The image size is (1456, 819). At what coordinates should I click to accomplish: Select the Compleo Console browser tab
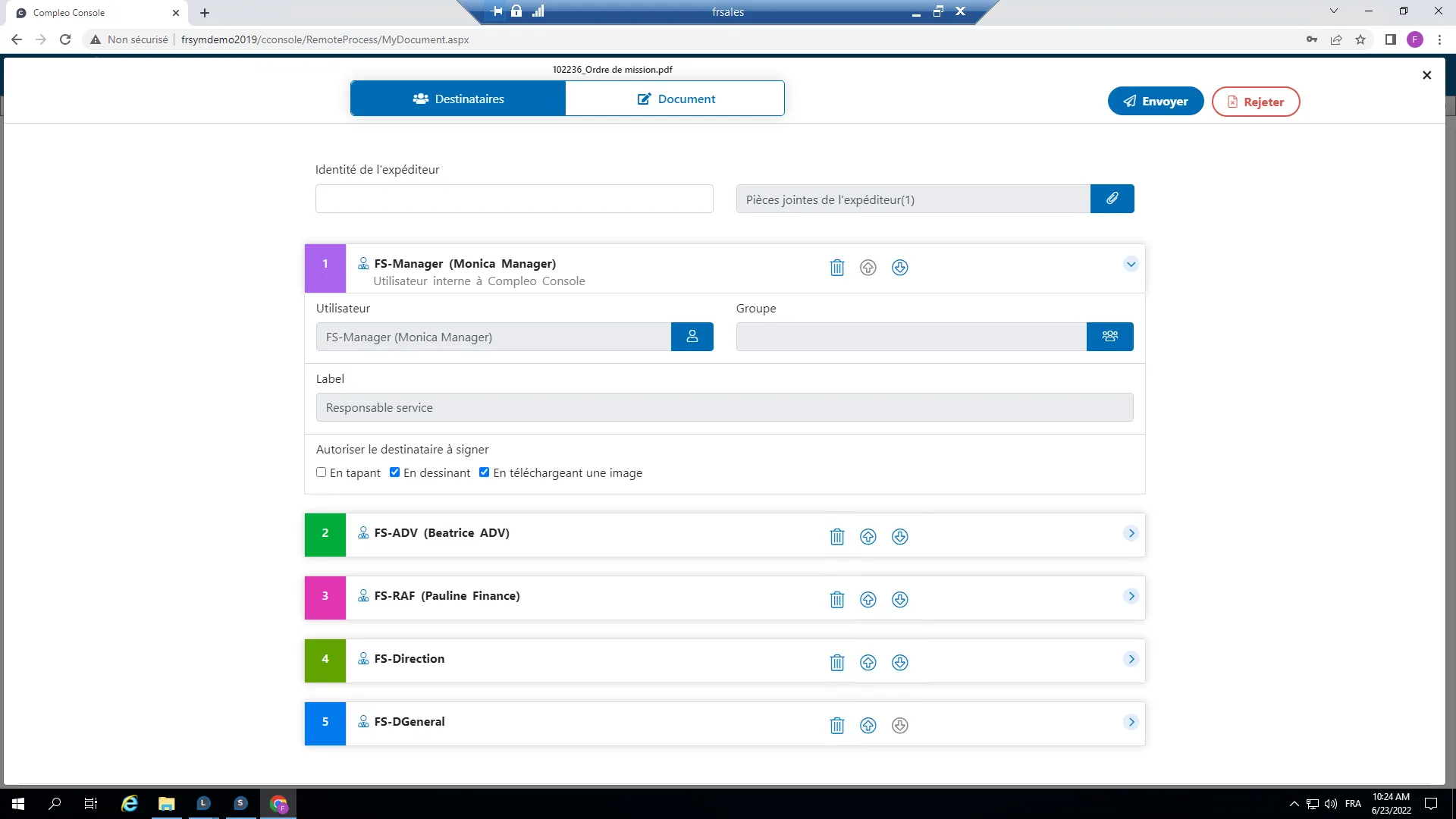95,13
